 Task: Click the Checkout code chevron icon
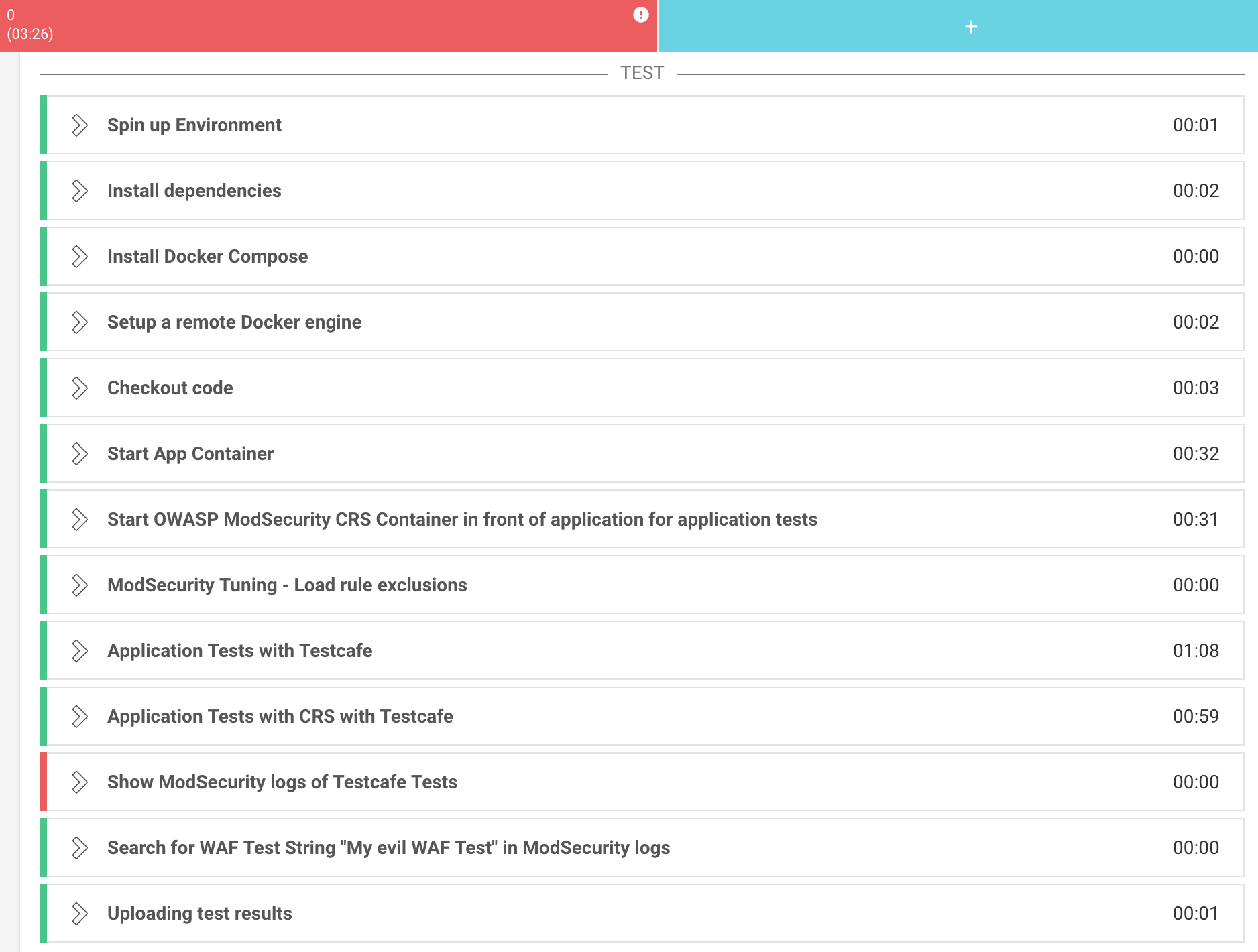pyautogui.click(x=80, y=388)
